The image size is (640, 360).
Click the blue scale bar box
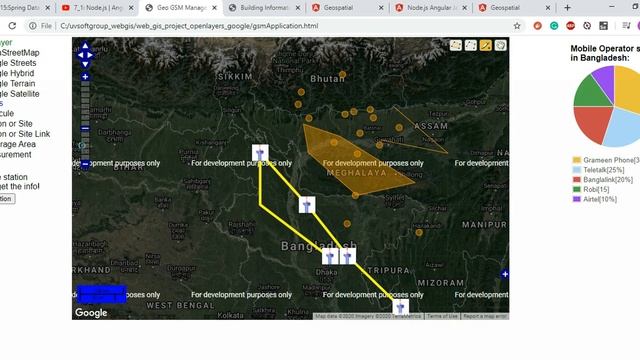point(101,294)
